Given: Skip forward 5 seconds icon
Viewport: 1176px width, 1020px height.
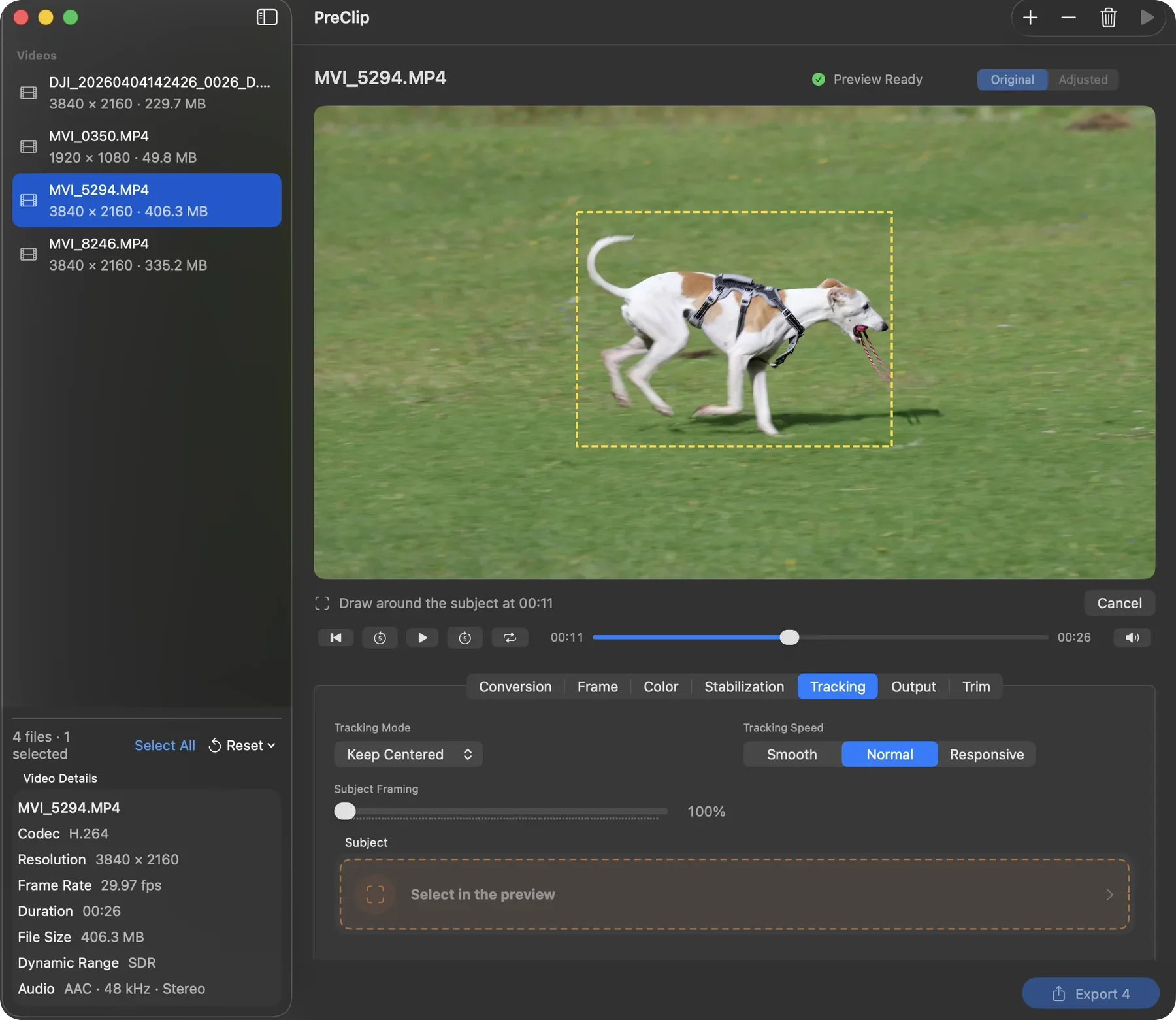Looking at the screenshot, I should (465, 638).
